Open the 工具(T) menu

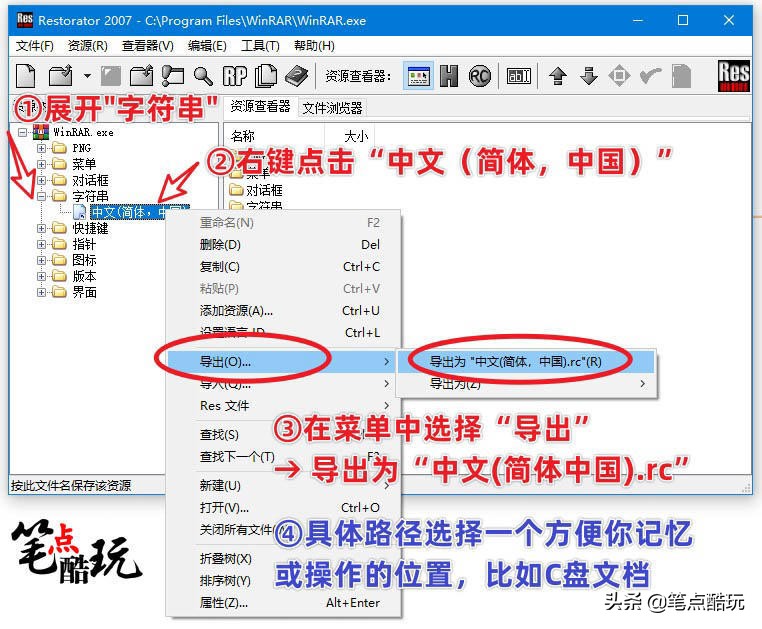pyautogui.click(x=260, y=46)
